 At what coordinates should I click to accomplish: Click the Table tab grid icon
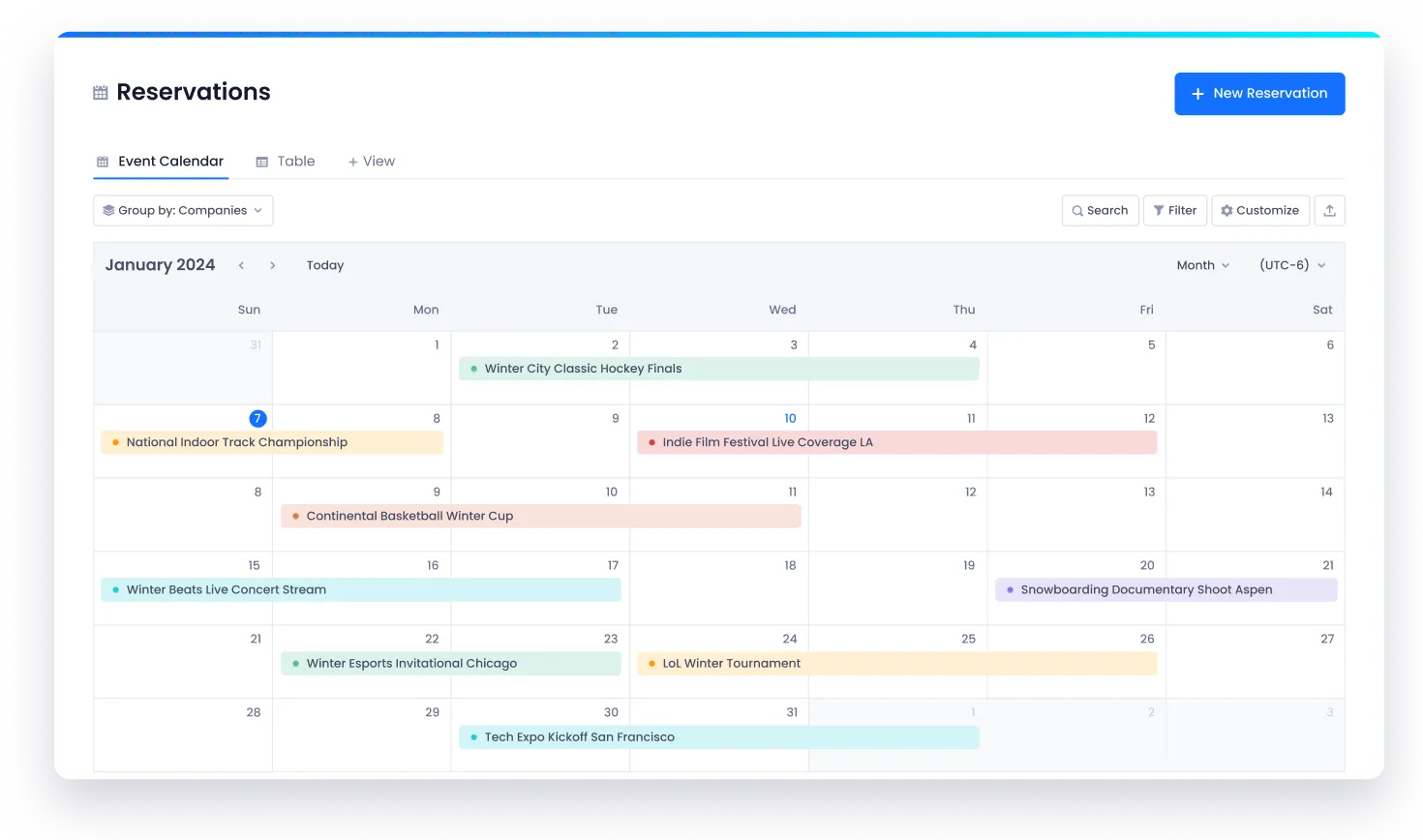click(261, 162)
